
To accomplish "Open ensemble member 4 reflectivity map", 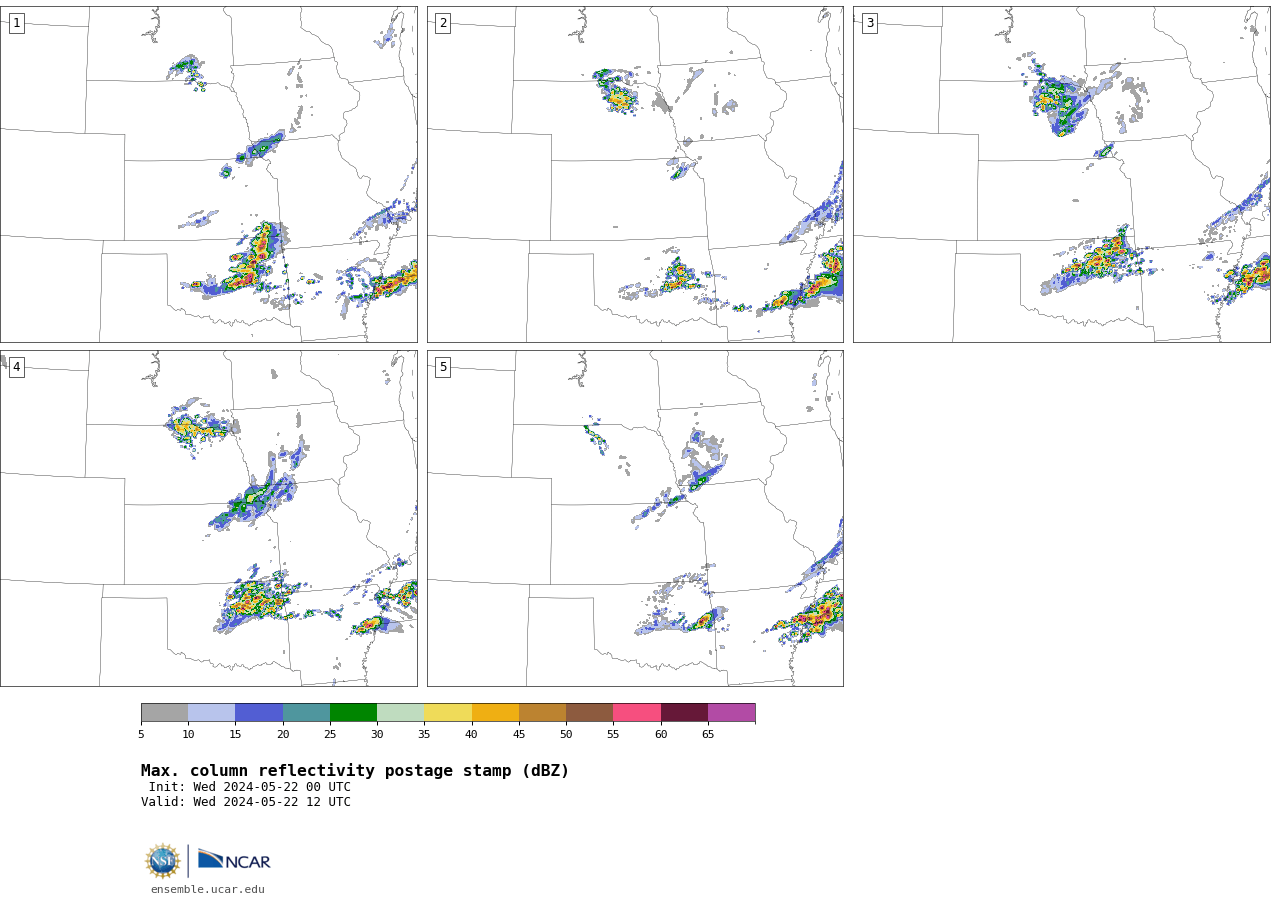I will coord(209,518).
